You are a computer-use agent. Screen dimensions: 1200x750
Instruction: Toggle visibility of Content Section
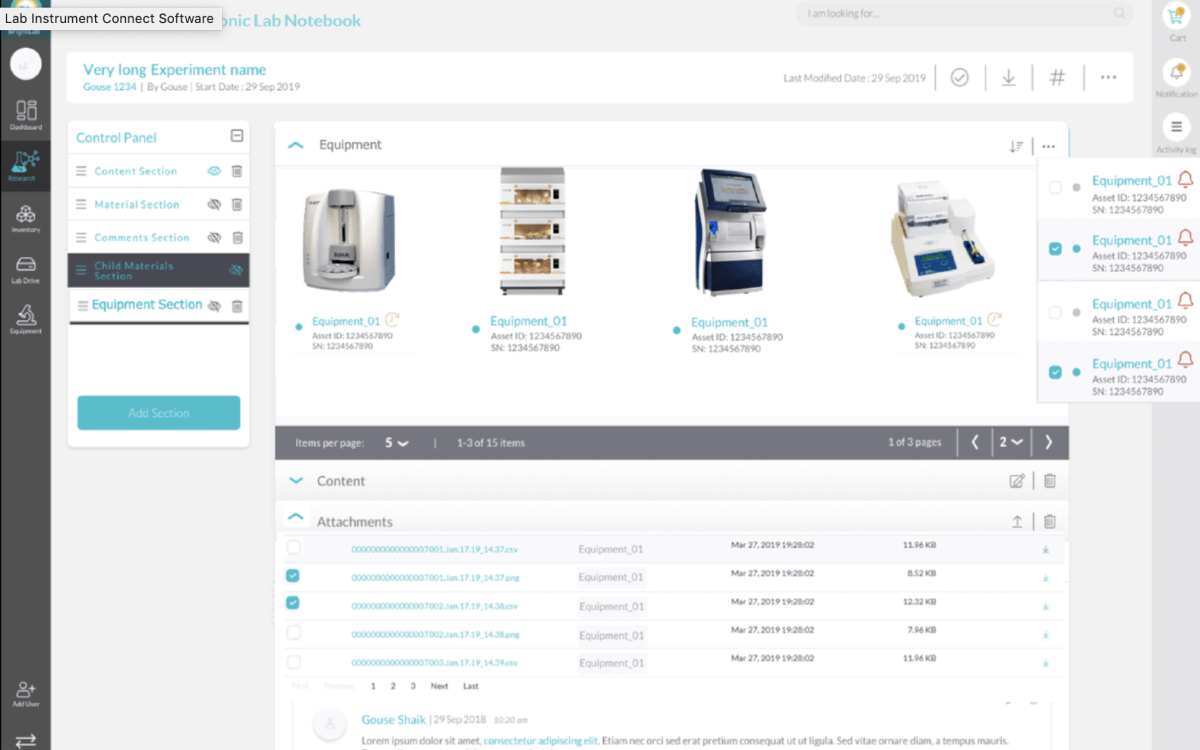(x=213, y=171)
